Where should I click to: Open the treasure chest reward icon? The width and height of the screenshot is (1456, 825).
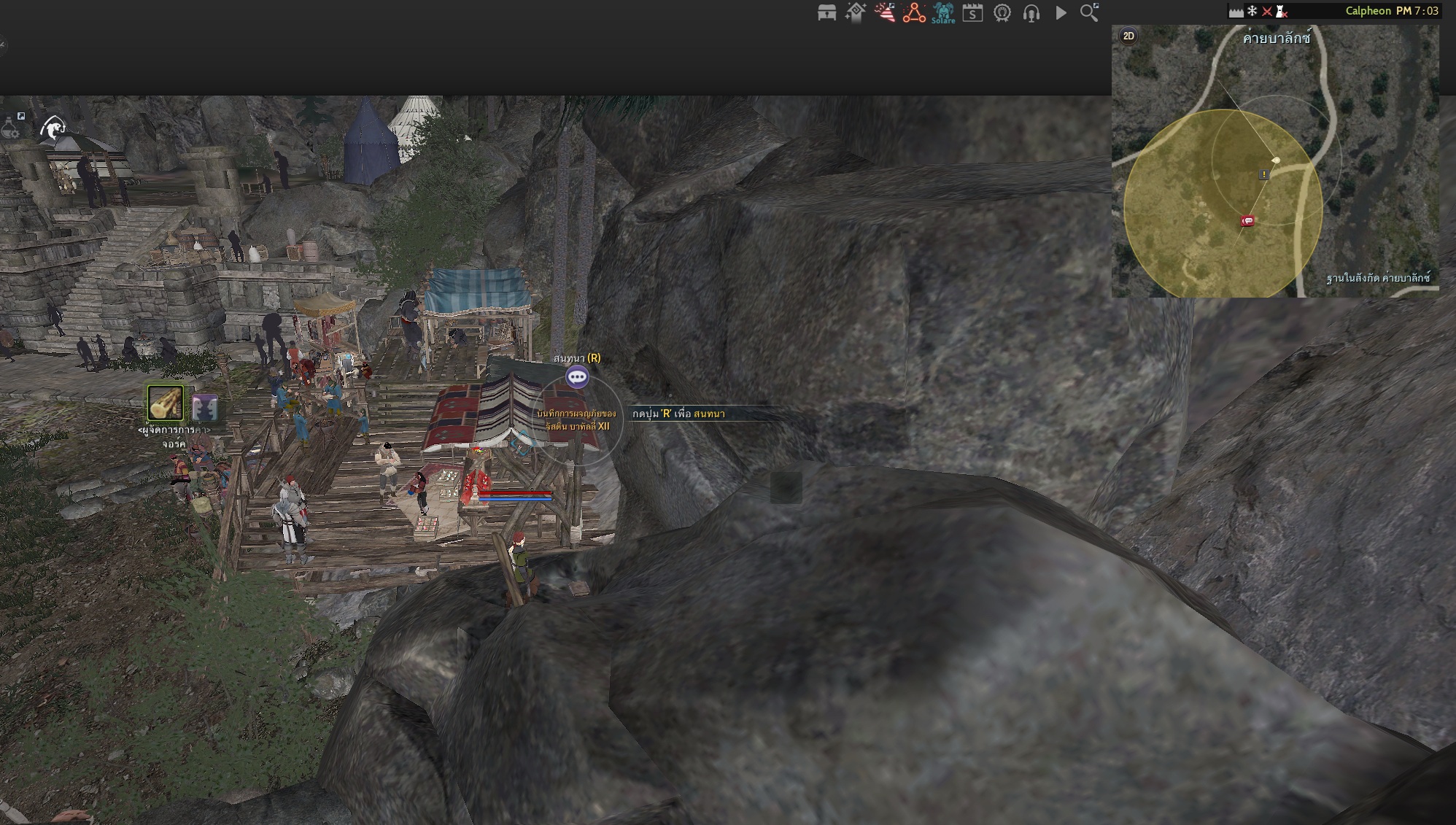tap(826, 13)
